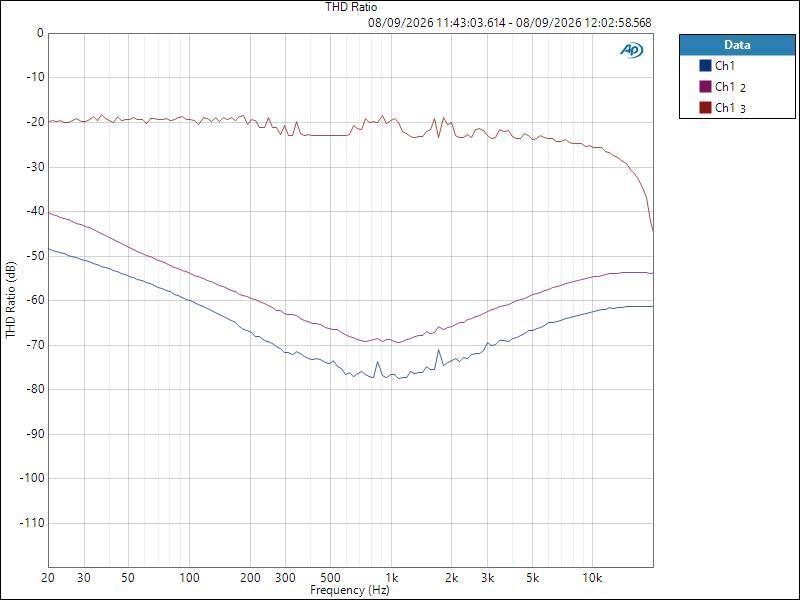Click the 1k frequency tick label
The width and height of the screenshot is (800, 600).
(391, 578)
